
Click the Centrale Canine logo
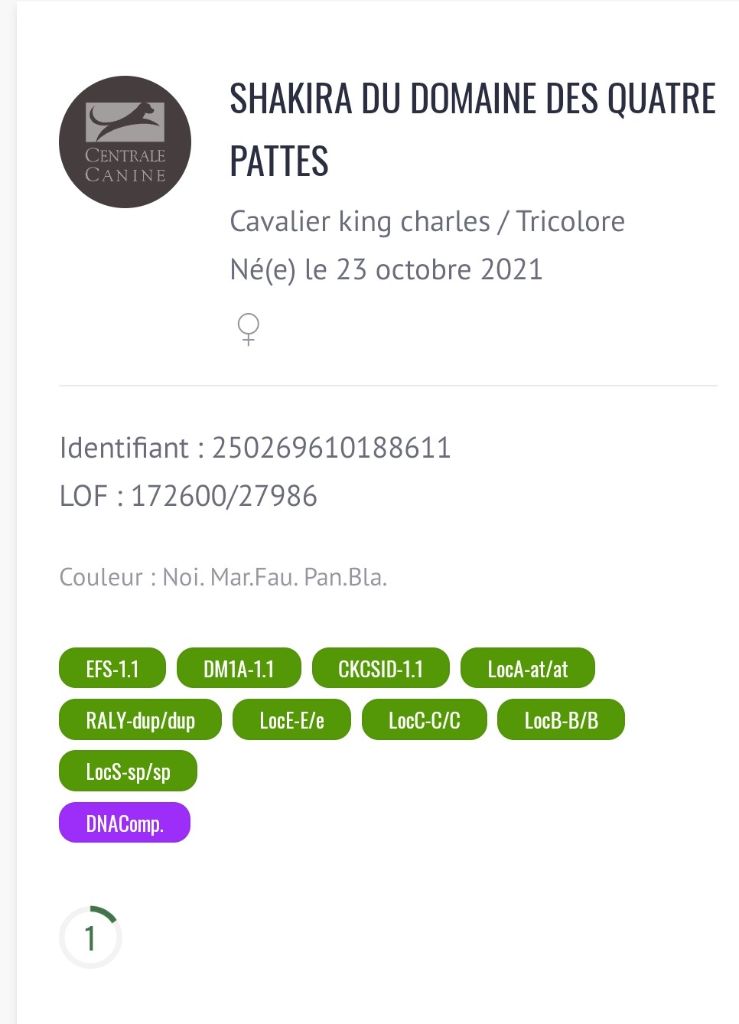click(x=125, y=142)
